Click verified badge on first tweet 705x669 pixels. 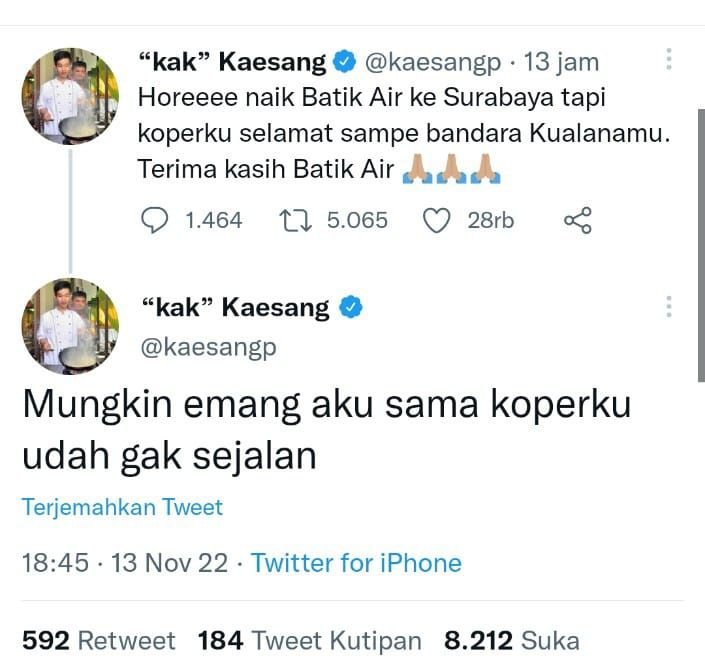343,62
